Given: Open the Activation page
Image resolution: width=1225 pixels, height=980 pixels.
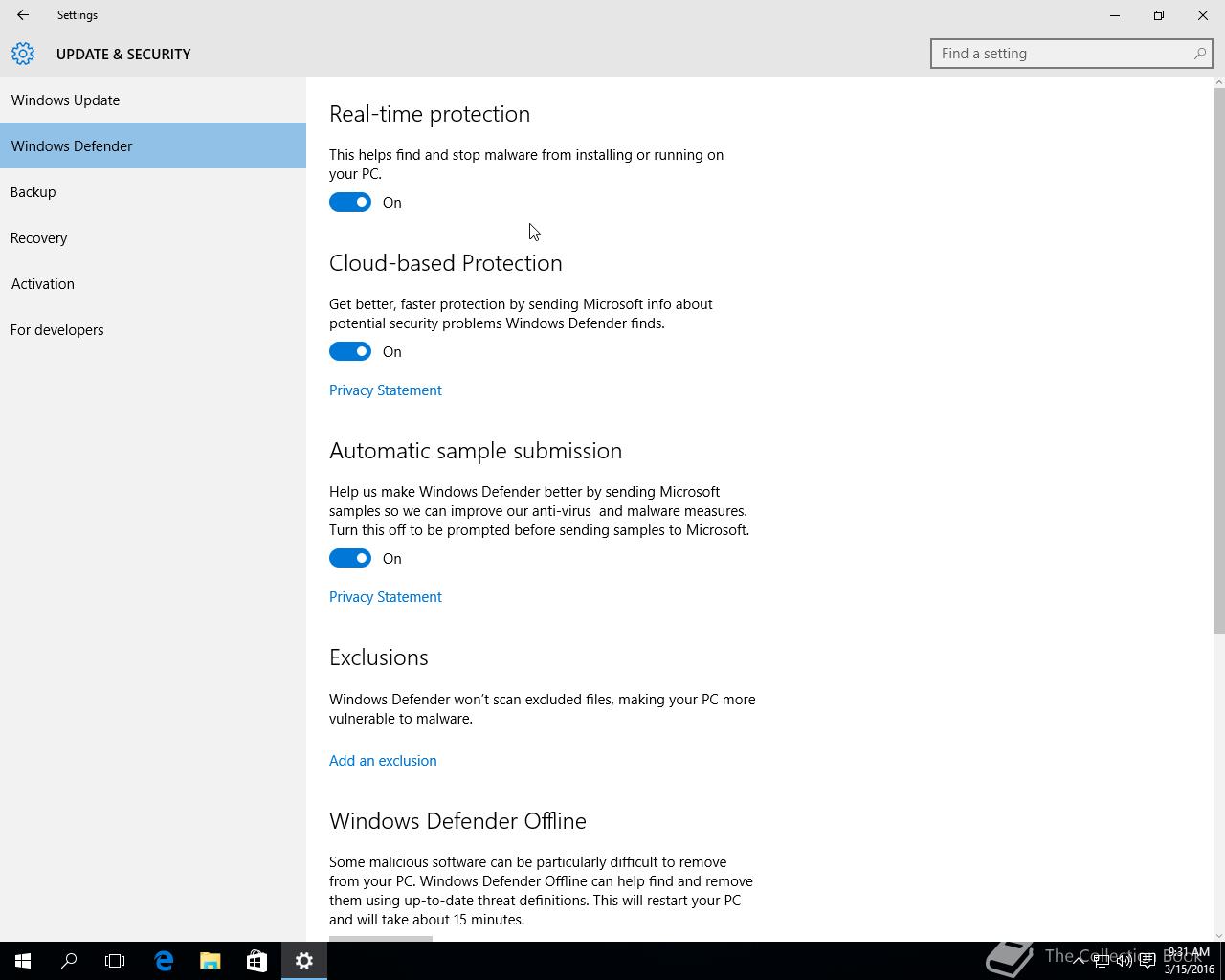Looking at the screenshot, I should click(x=153, y=283).
